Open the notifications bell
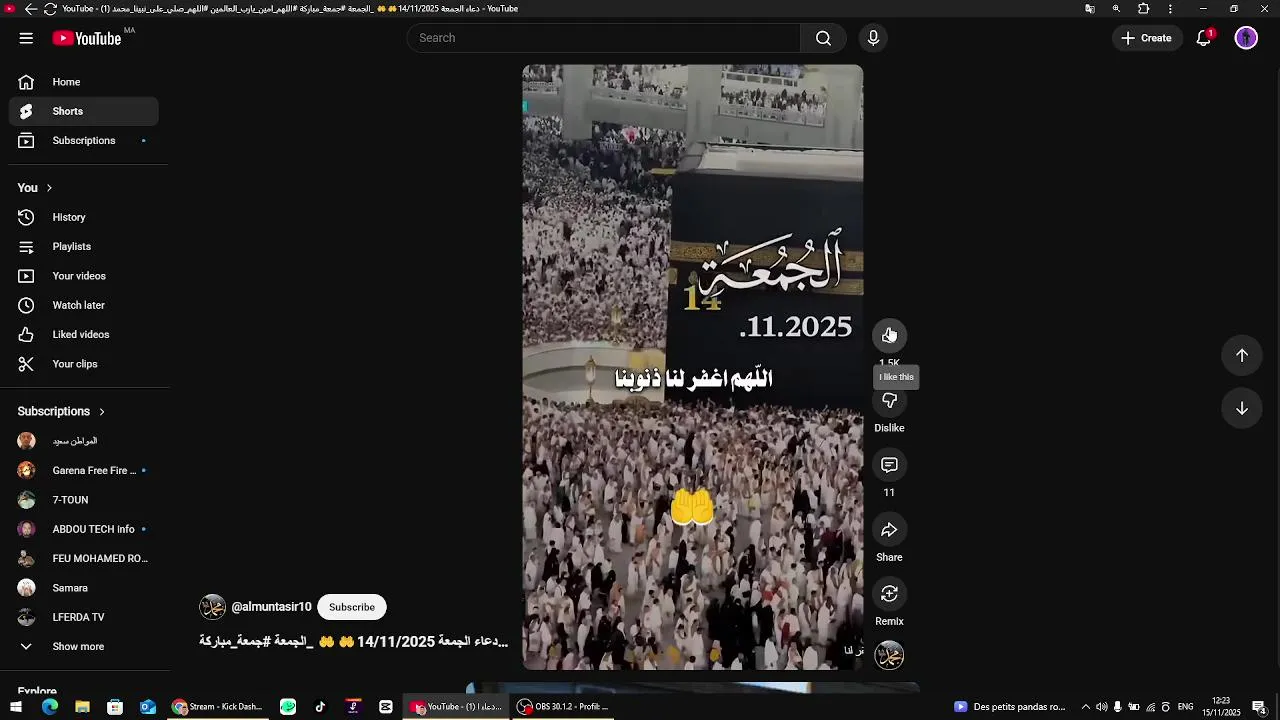 tap(1204, 38)
